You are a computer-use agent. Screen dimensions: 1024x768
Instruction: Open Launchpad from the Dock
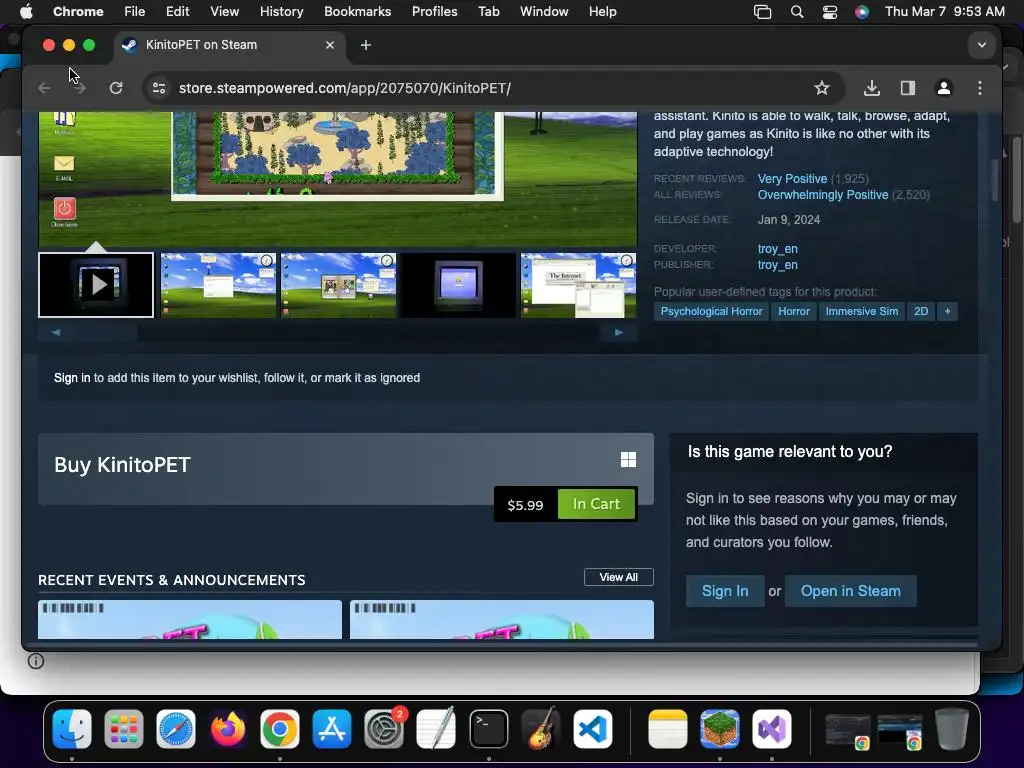(x=123, y=729)
